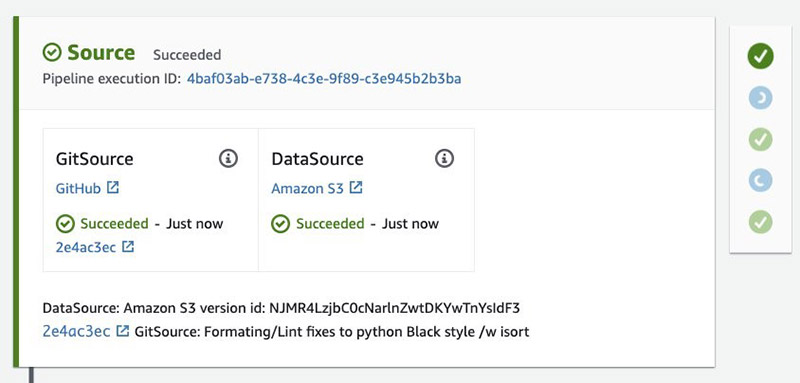Click the external link icon beside Amazon S3

pyautogui.click(x=356, y=188)
